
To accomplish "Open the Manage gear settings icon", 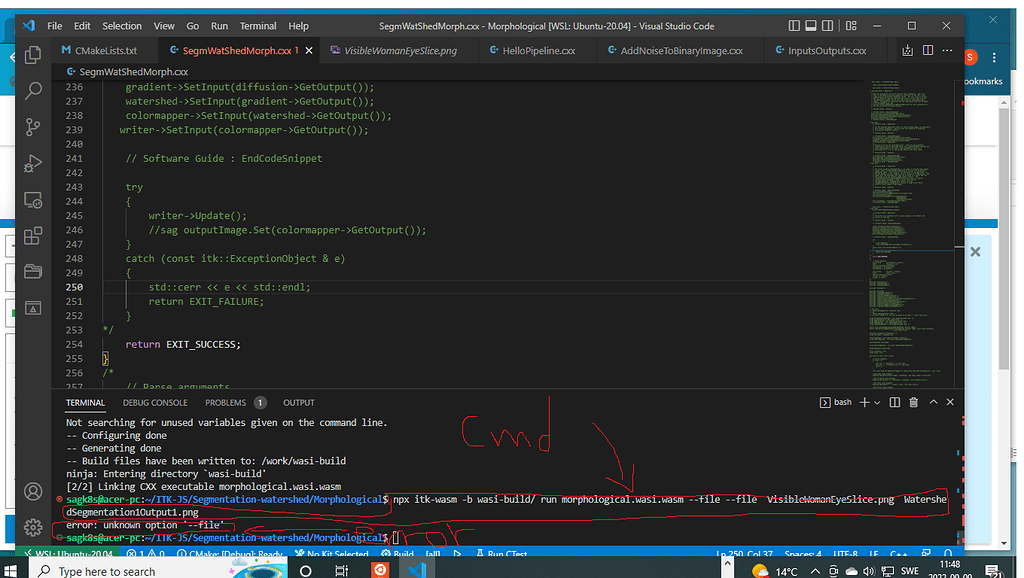I will 33,527.
